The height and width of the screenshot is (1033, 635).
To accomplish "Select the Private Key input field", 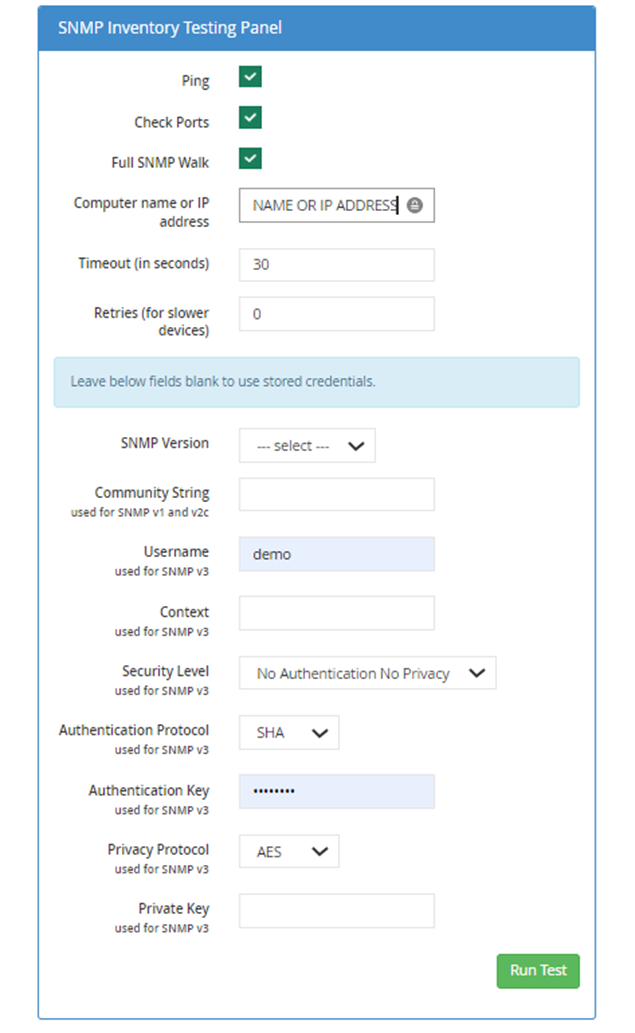I will pyautogui.click(x=336, y=911).
